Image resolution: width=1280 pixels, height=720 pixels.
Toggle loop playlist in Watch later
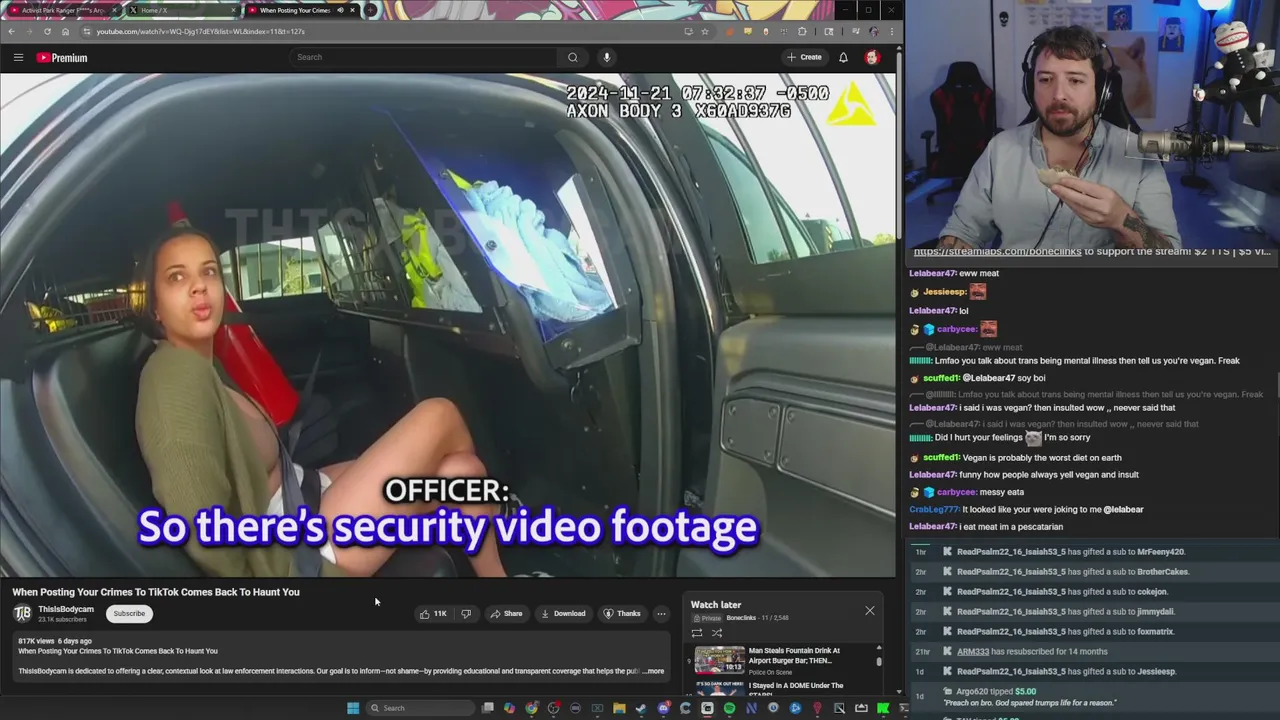(x=697, y=632)
